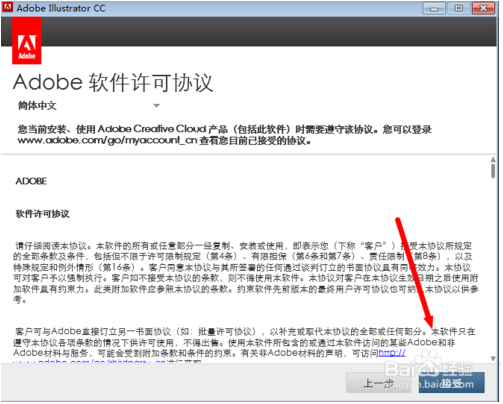Click the 接受 (Accept) button
The width and height of the screenshot is (503, 404).
click(x=451, y=383)
